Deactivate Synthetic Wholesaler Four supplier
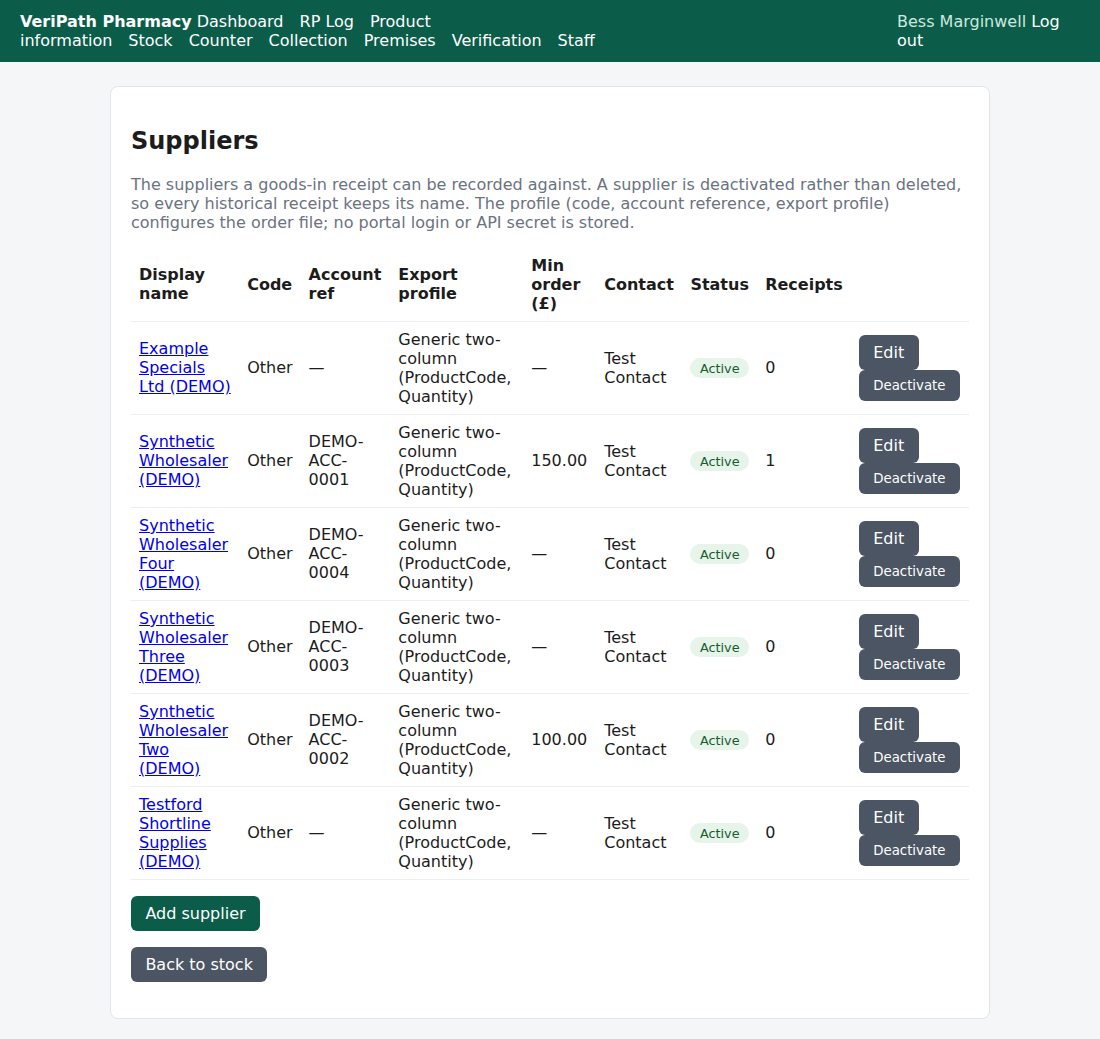 click(909, 571)
